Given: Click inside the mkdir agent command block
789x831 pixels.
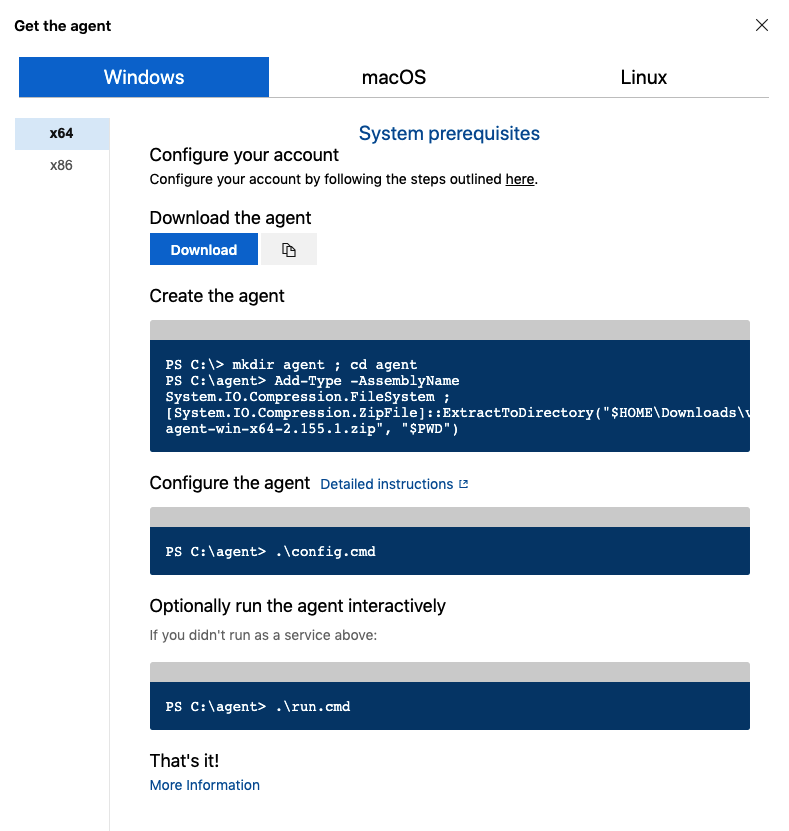Looking at the screenshot, I should (x=449, y=396).
